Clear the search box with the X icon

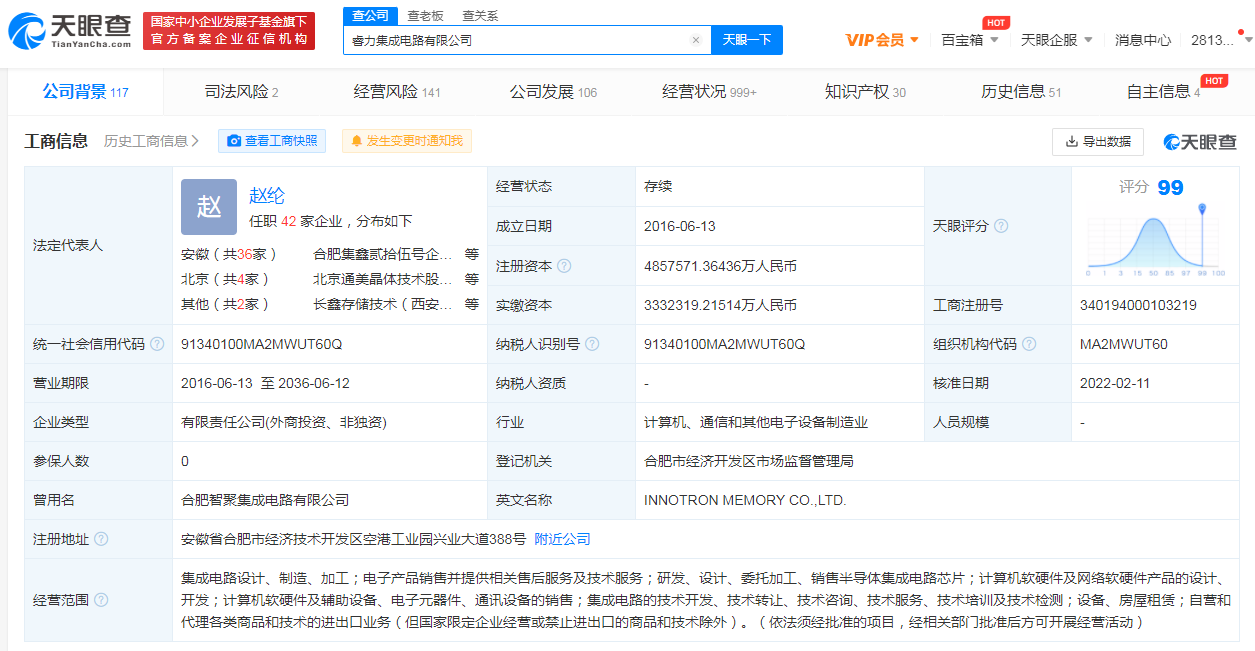click(x=696, y=41)
